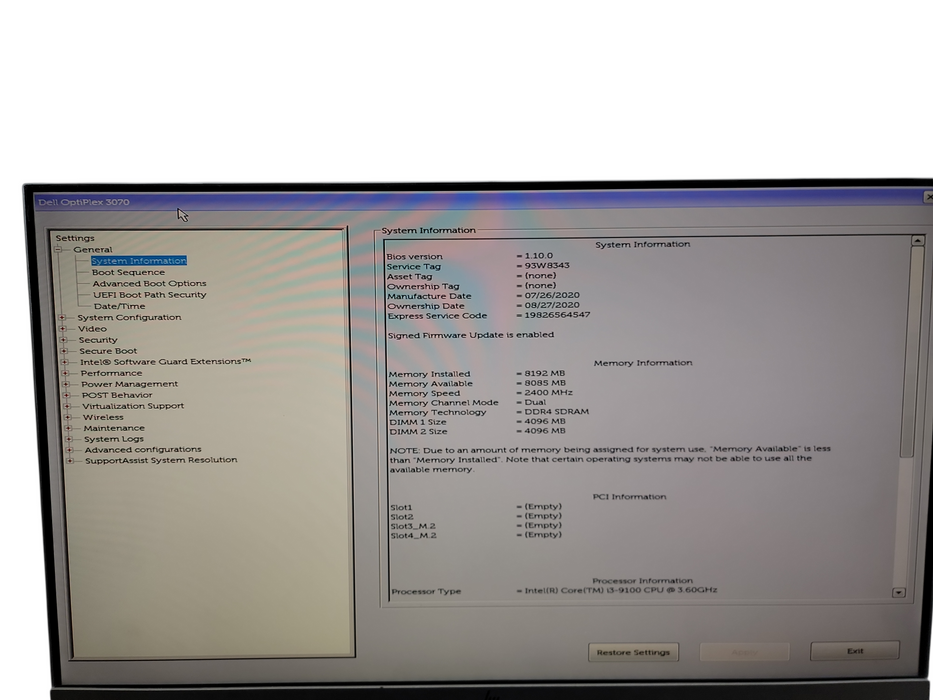
Task: Click Memory Speed value 2400 MHz
Action: pyautogui.click(x=548, y=392)
